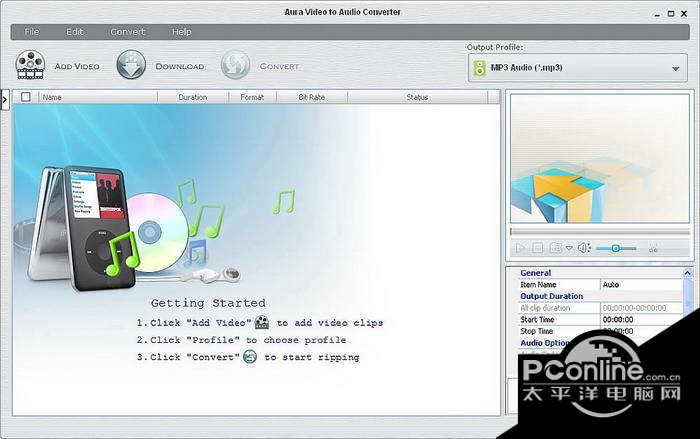The image size is (700, 439).
Task: Click the preview thumbnail image
Action: [600, 158]
